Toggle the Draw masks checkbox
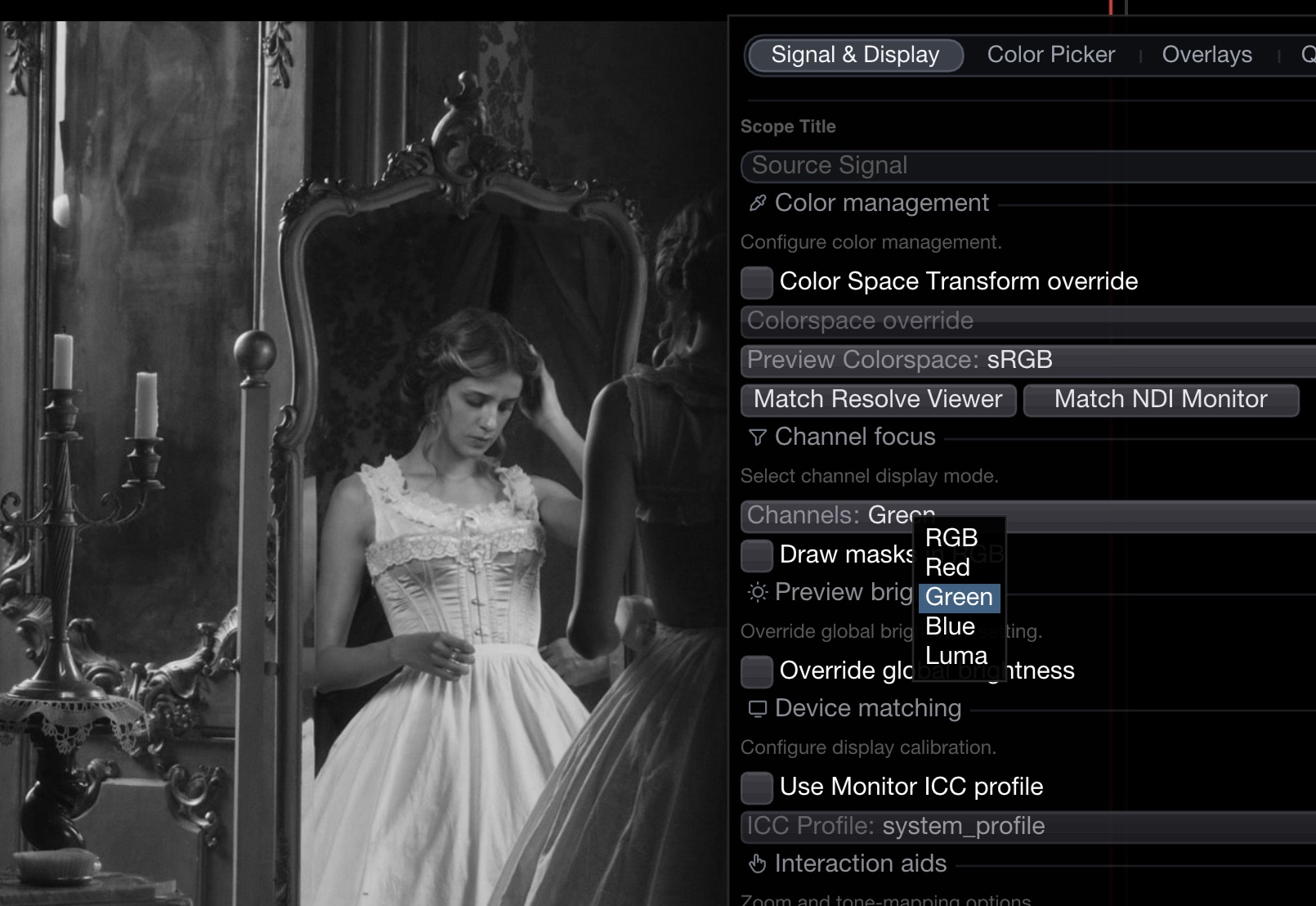Image resolution: width=1316 pixels, height=906 pixels. (x=757, y=555)
